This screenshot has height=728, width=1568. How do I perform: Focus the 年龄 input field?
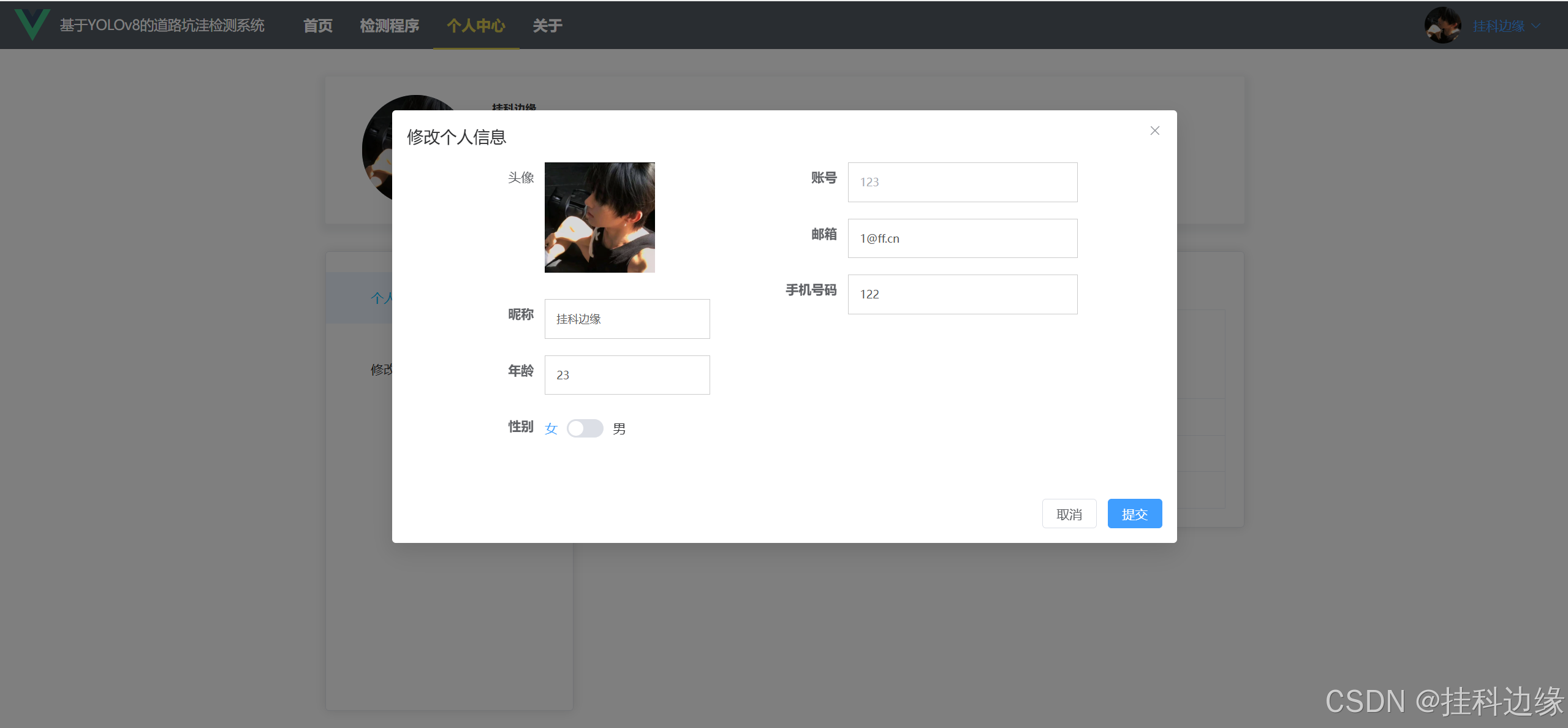pyautogui.click(x=627, y=375)
